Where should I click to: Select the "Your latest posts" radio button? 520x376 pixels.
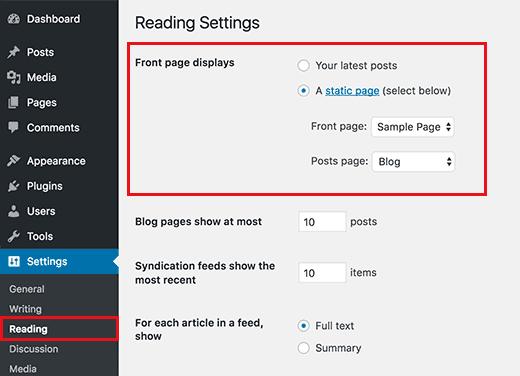pos(303,65)
